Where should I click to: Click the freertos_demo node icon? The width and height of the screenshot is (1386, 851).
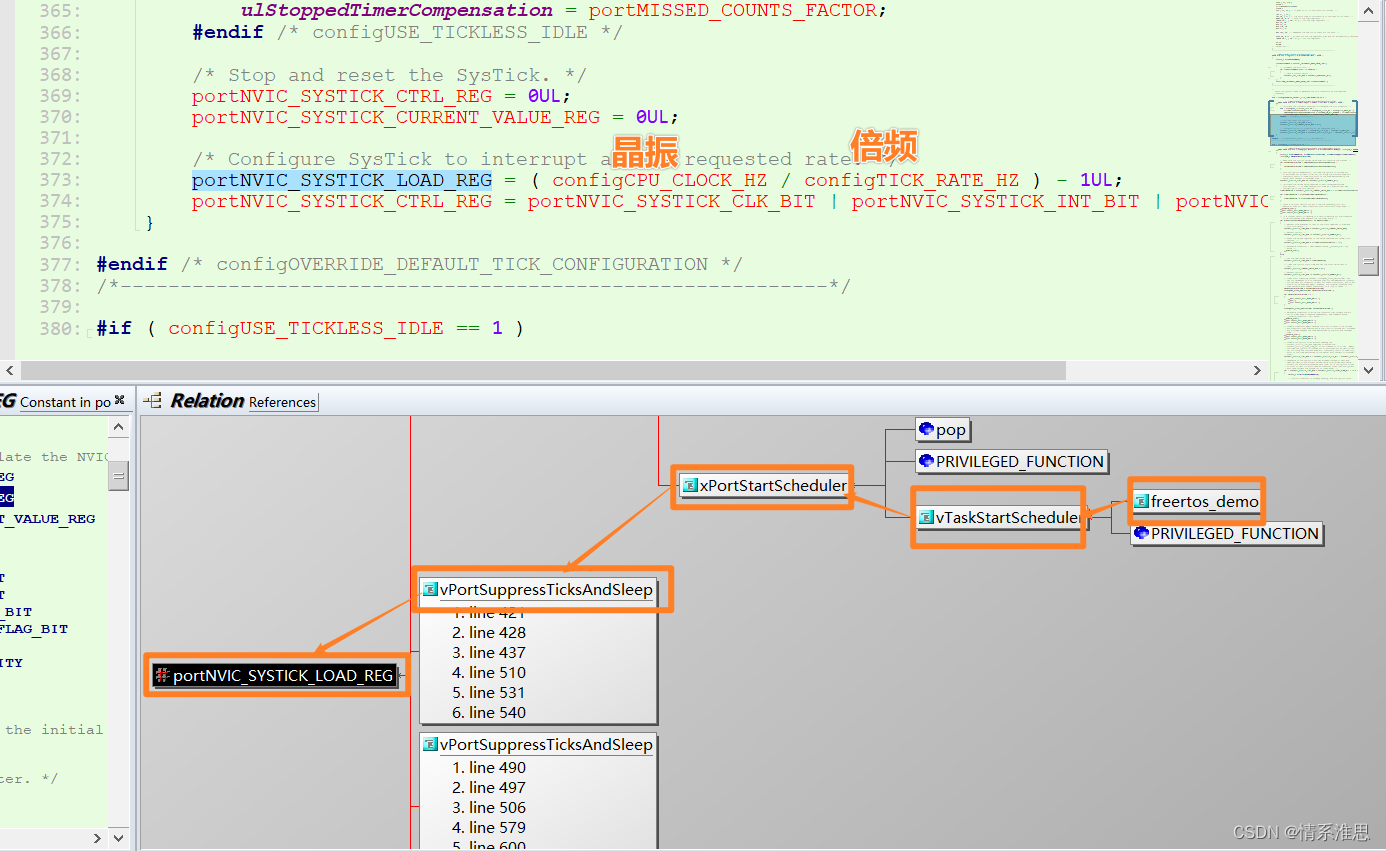tap(1141, 502)
